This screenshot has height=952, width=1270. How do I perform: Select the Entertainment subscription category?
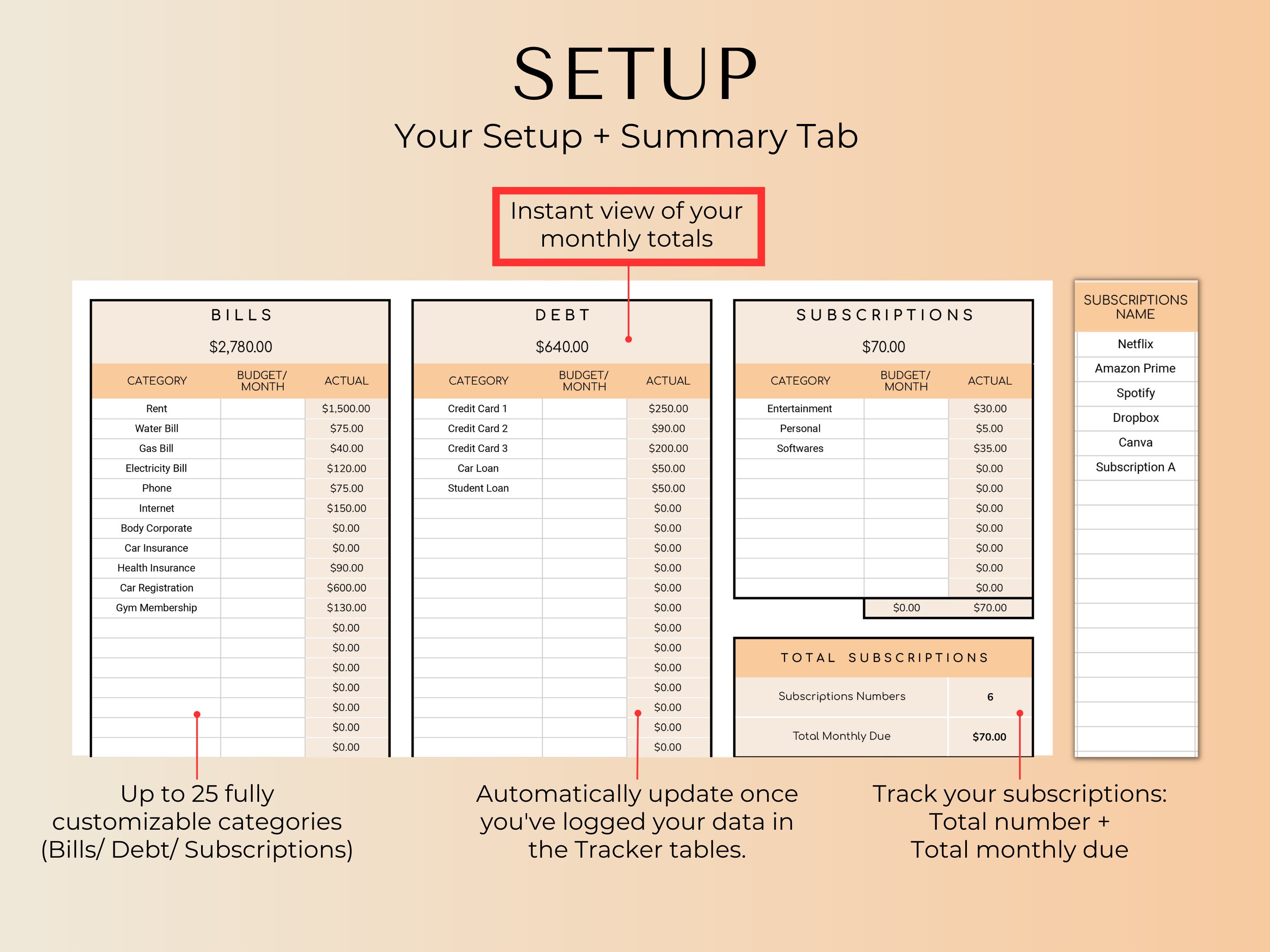pyautogui.click(x=800, y=409)
